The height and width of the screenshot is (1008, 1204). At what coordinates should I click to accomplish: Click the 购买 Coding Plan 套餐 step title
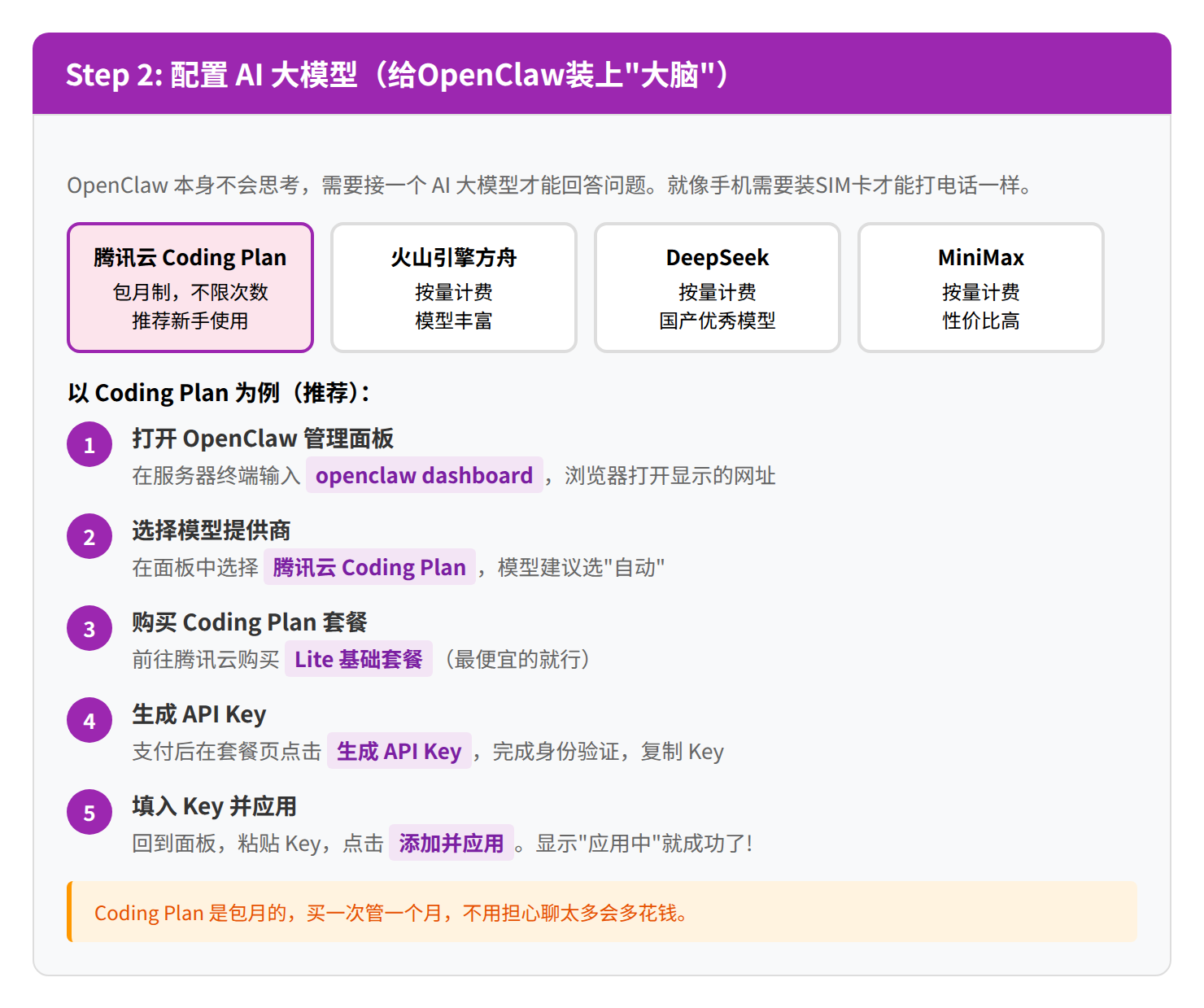pos(248,622)
